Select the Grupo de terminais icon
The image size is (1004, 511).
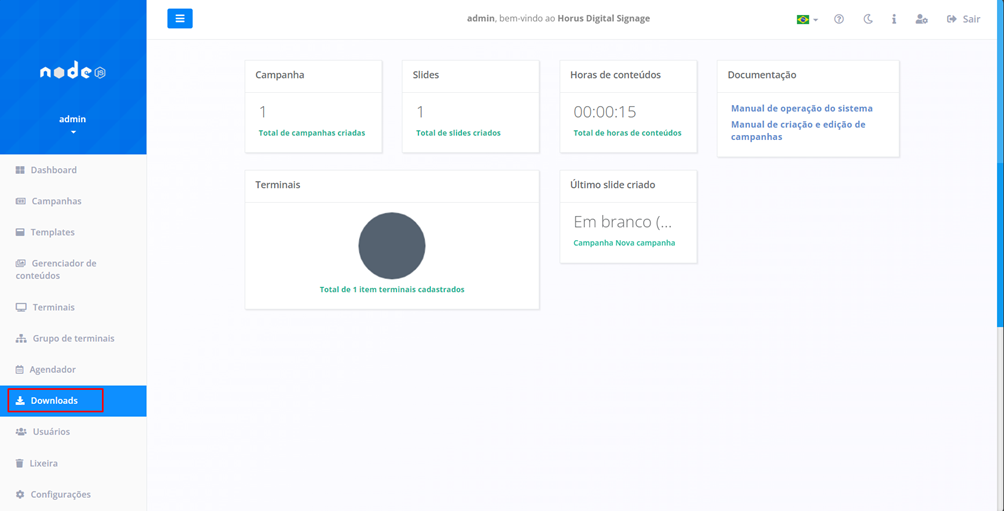tap(21, 339)
